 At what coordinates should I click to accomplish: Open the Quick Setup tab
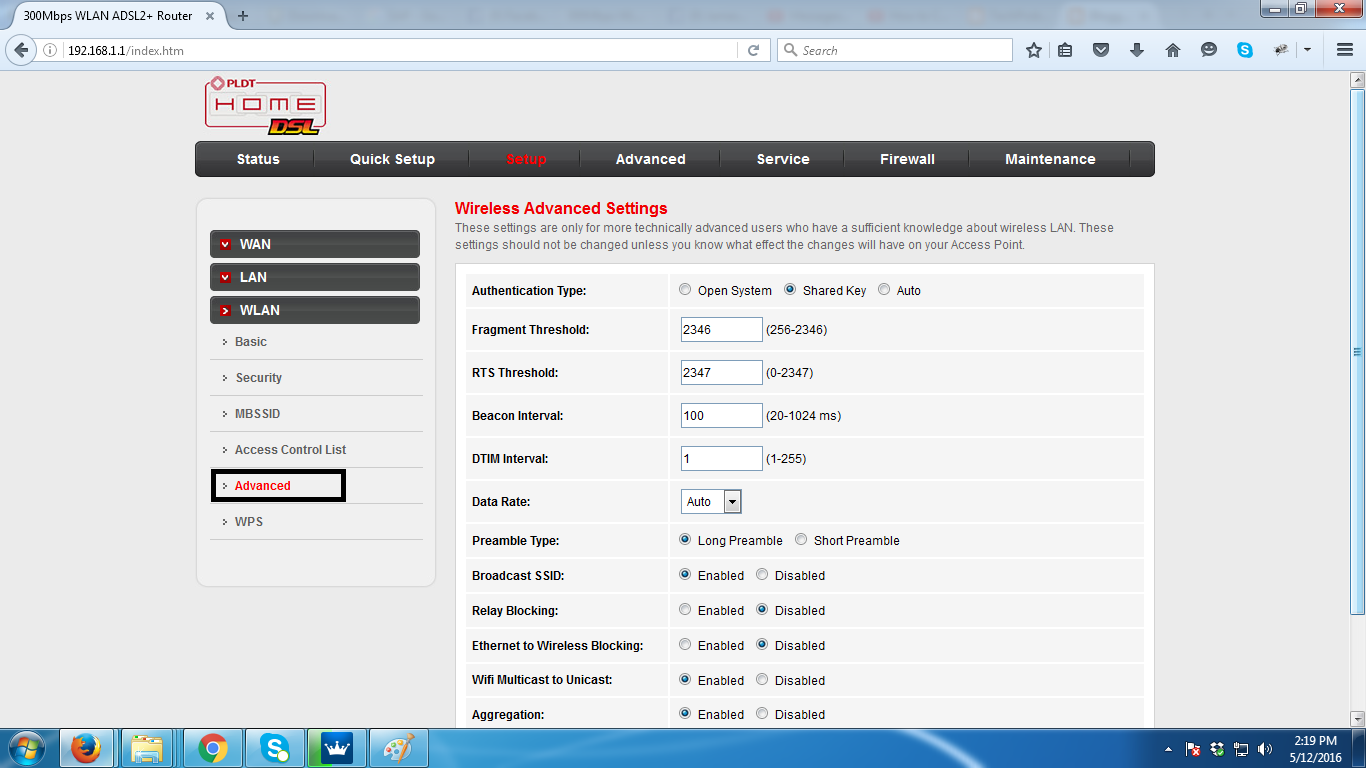coord(392,159)
